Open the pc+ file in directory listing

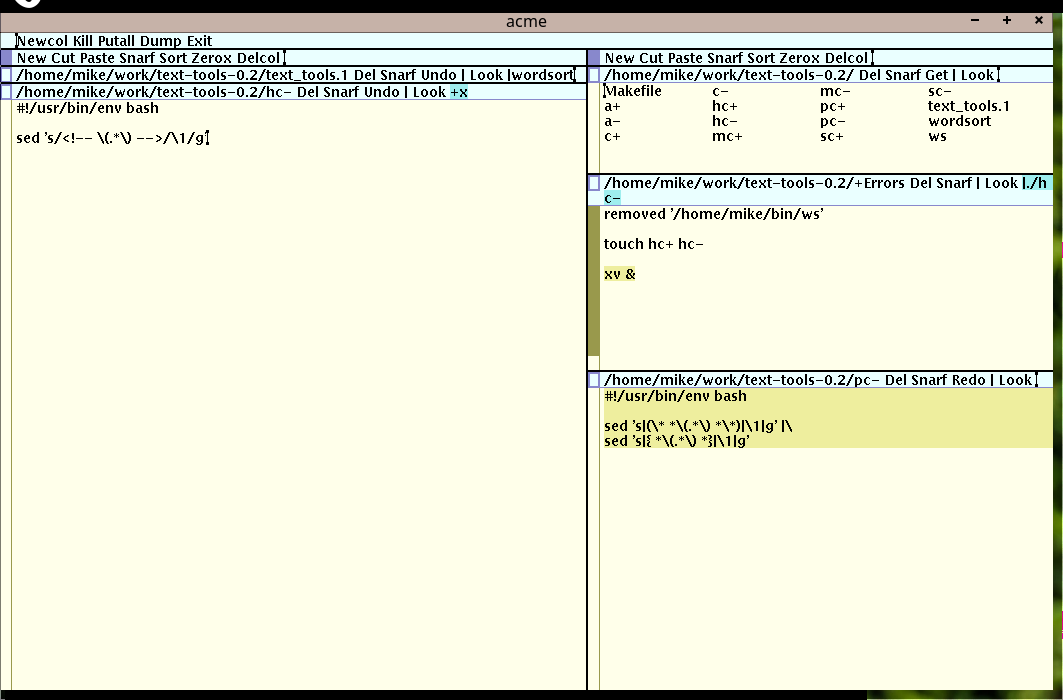point(833,106)
